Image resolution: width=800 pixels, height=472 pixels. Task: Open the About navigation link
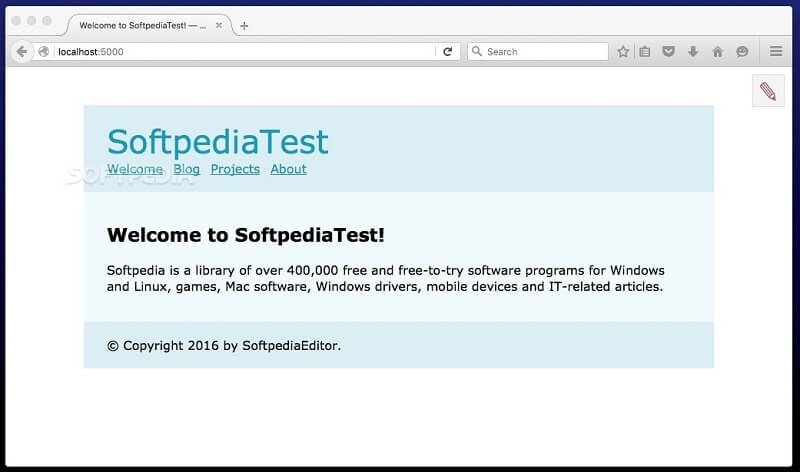pos(288,169)
